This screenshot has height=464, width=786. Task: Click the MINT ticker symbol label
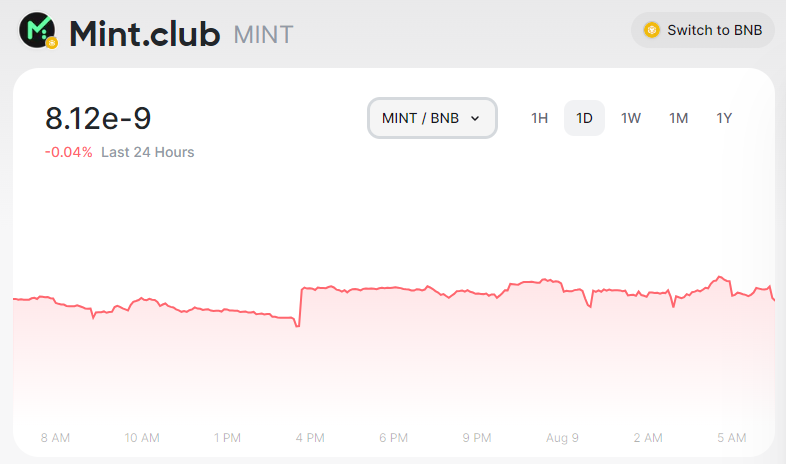click(263, 35)
